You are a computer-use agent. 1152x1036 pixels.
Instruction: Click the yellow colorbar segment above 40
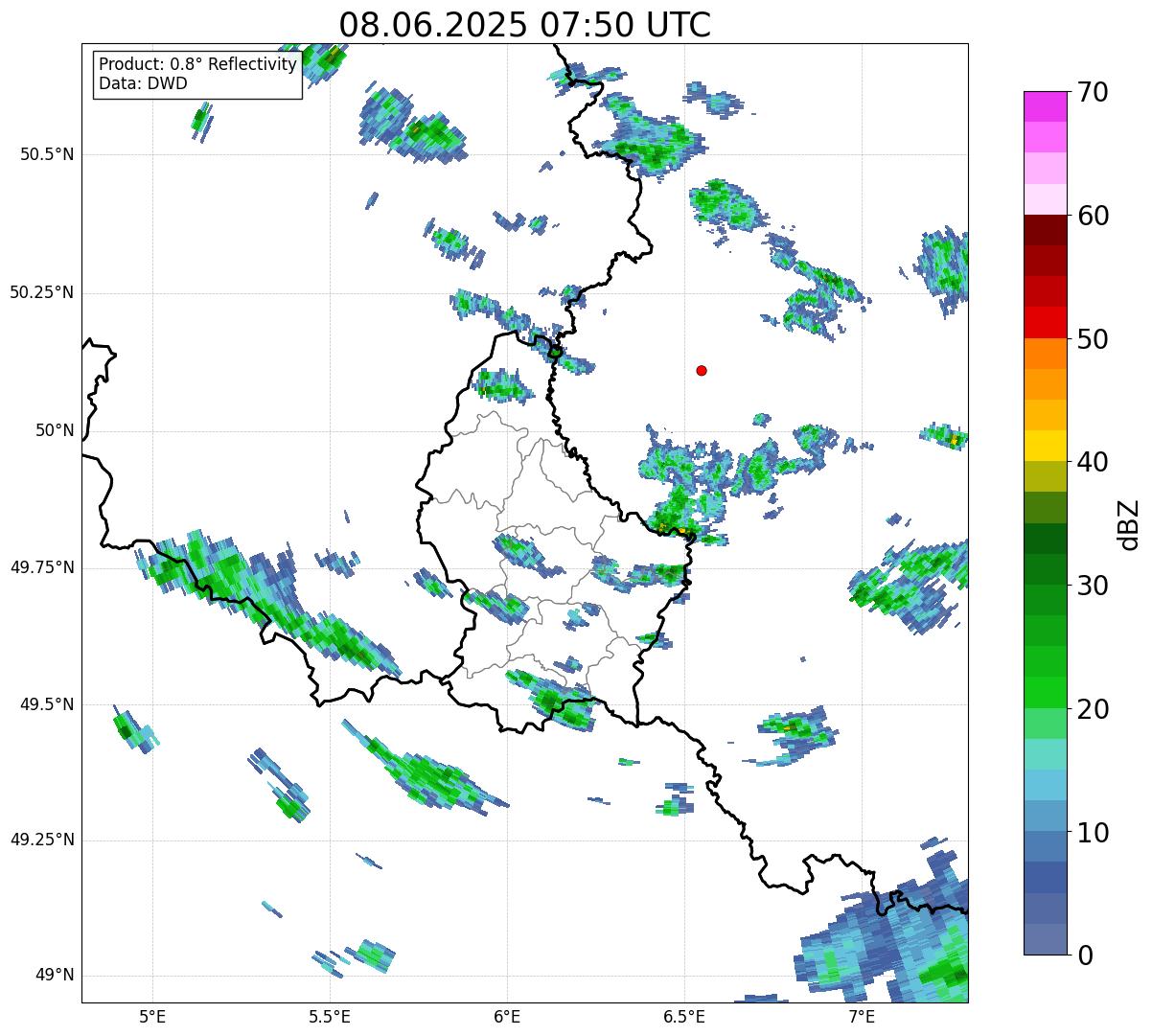click(1046, 446)
